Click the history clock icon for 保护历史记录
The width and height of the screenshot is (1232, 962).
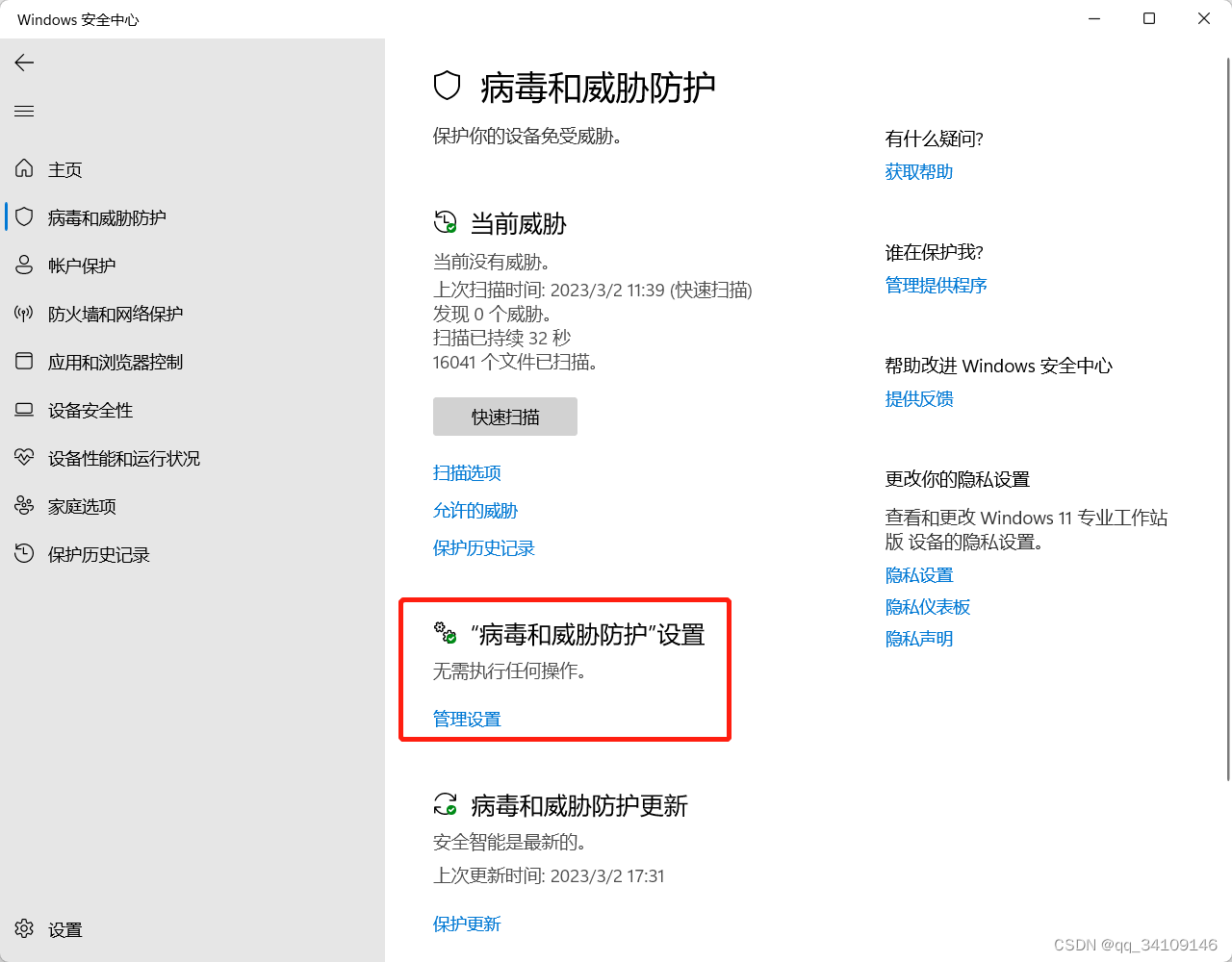pyautogui.click(x=24, y=554)
